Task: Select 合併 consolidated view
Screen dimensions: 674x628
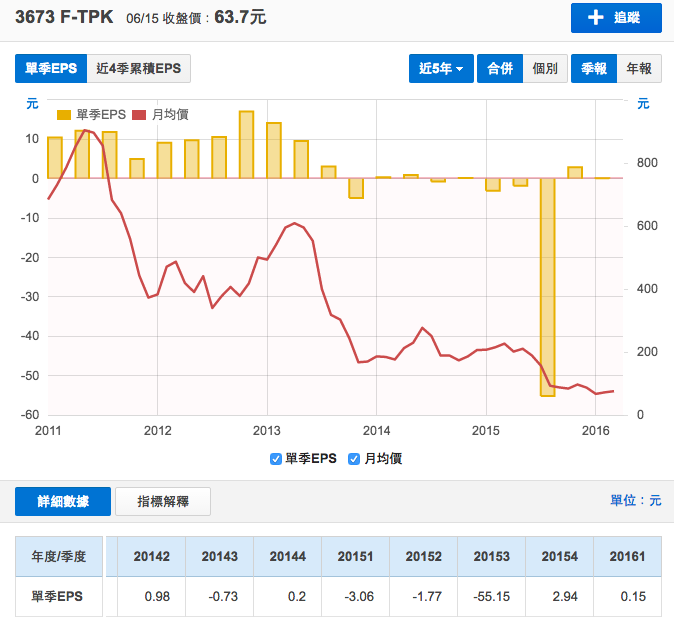Action: pos(499,68)
